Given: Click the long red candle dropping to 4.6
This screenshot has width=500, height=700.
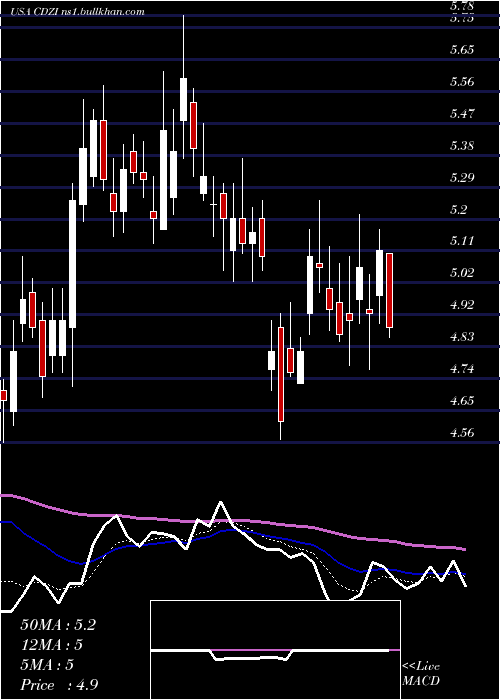Looking at the screenshot, I should [281, 374].
